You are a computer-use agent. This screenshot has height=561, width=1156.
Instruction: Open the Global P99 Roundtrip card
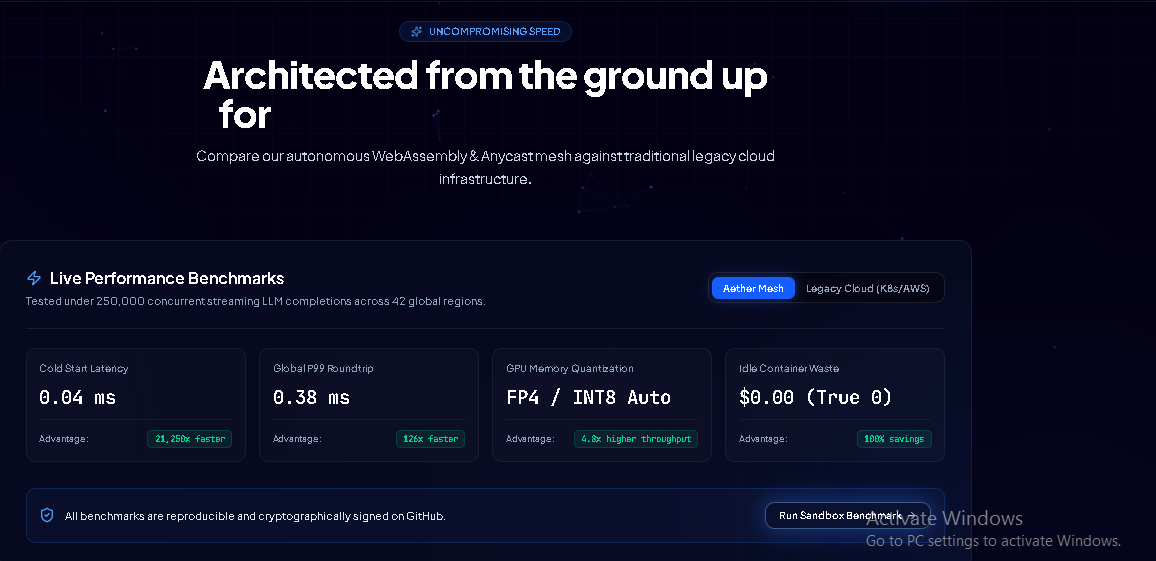[369, 405]
